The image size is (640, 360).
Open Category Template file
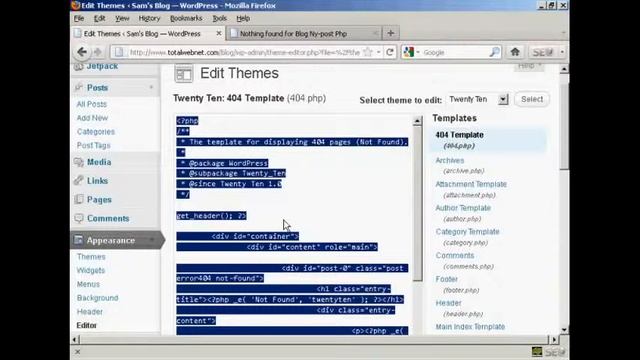[467, 231]
